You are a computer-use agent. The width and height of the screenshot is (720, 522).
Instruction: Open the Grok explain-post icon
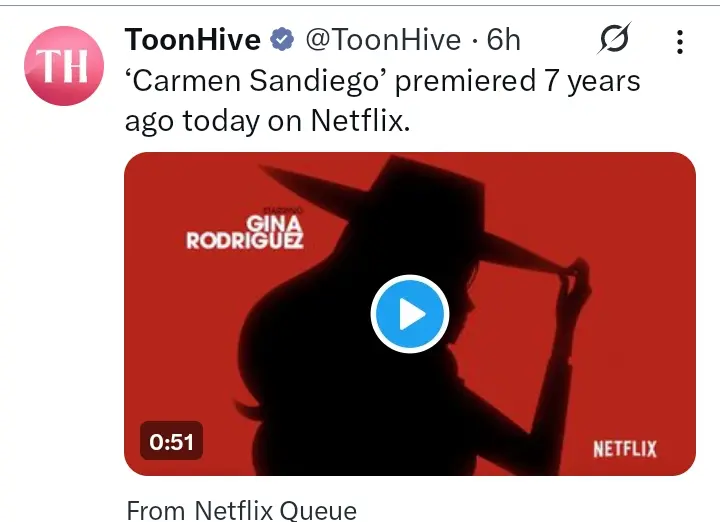coord(614,39)
